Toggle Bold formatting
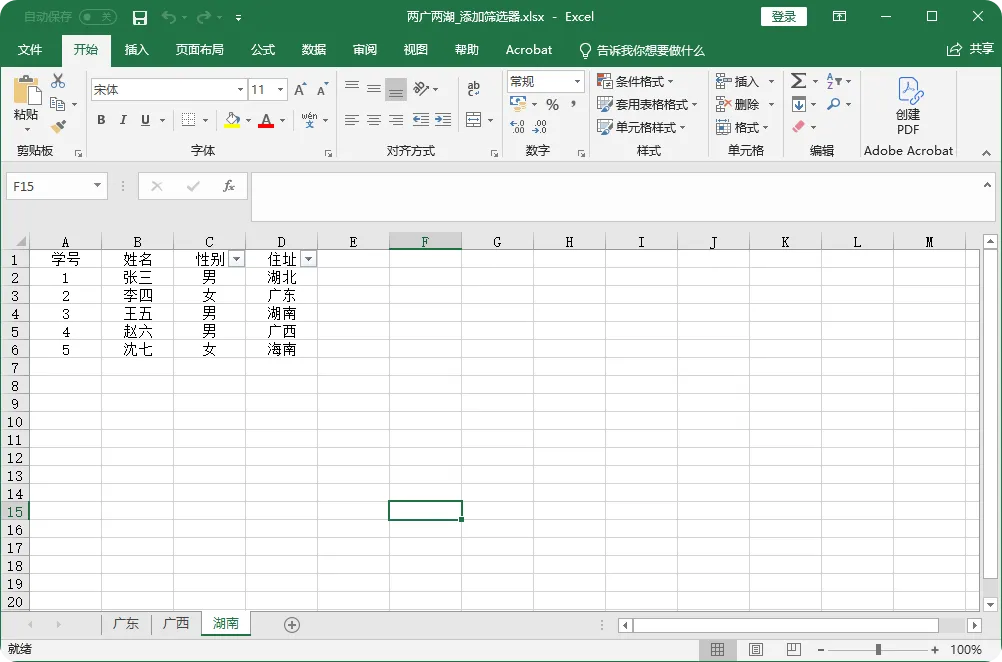This screenshot has height=662, width=1002. [101, 119]
